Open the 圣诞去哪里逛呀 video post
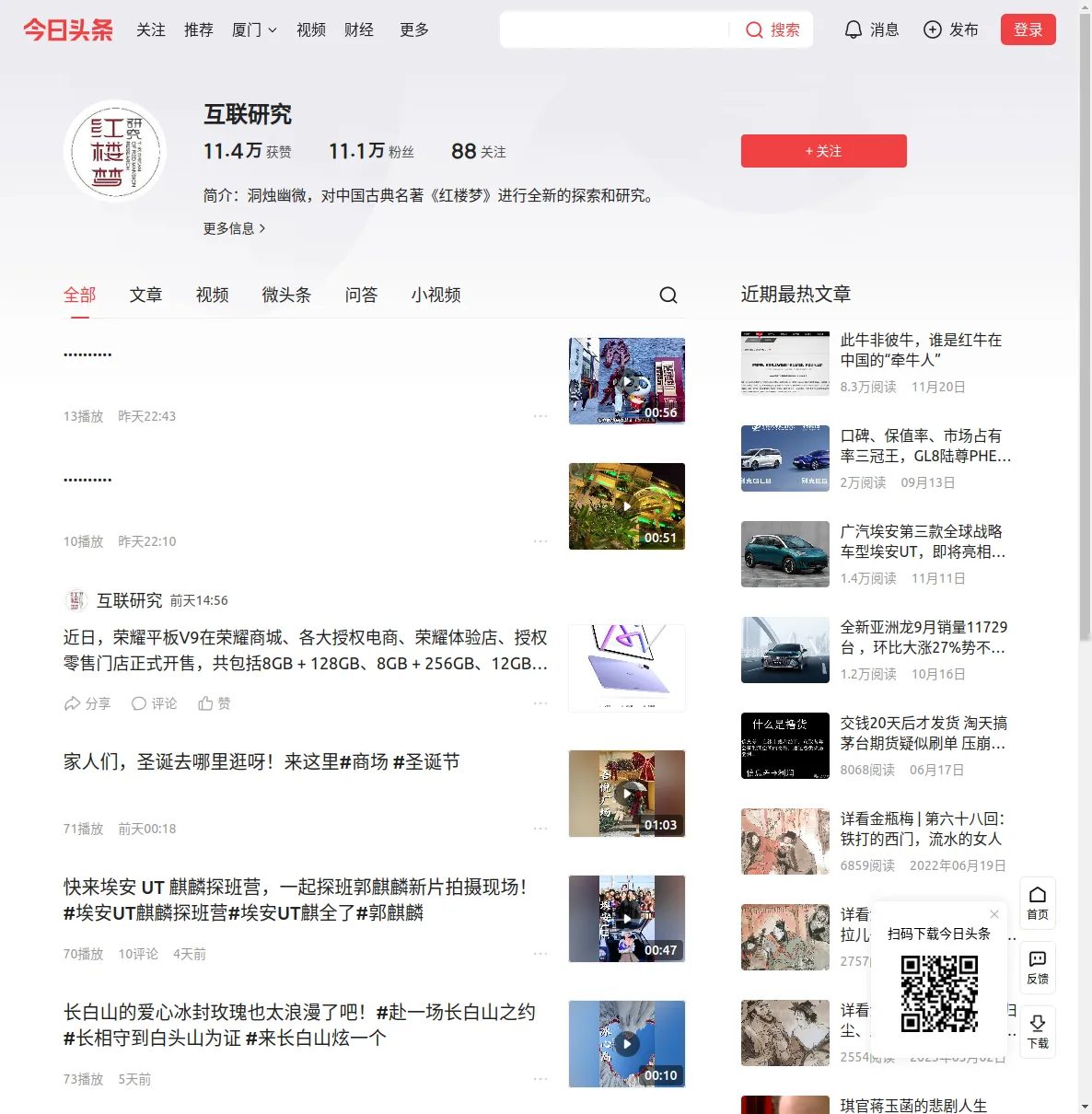This screenshot has width=1092, height=1114. (261, 762)
